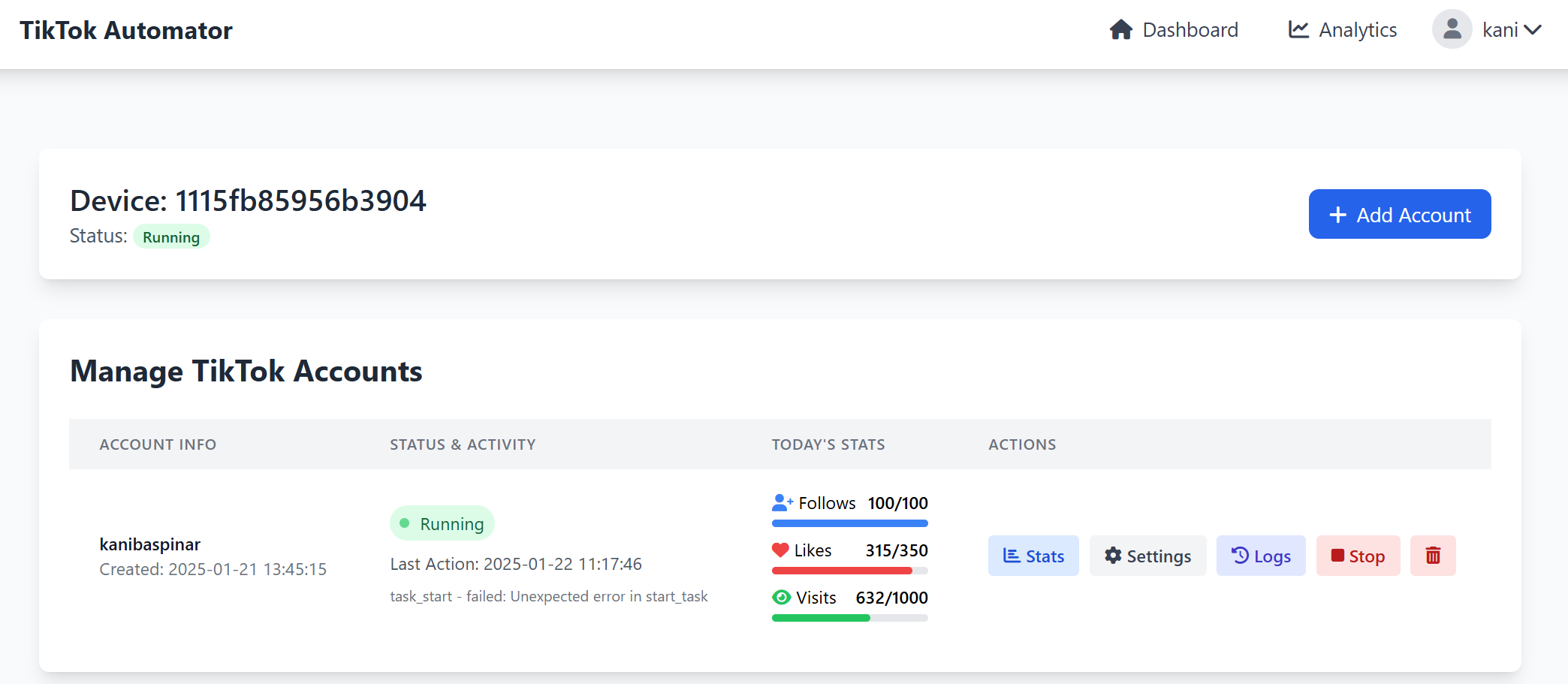Click the Follows person-plus icon
The image size is (1568, 684).
point(782,502)
